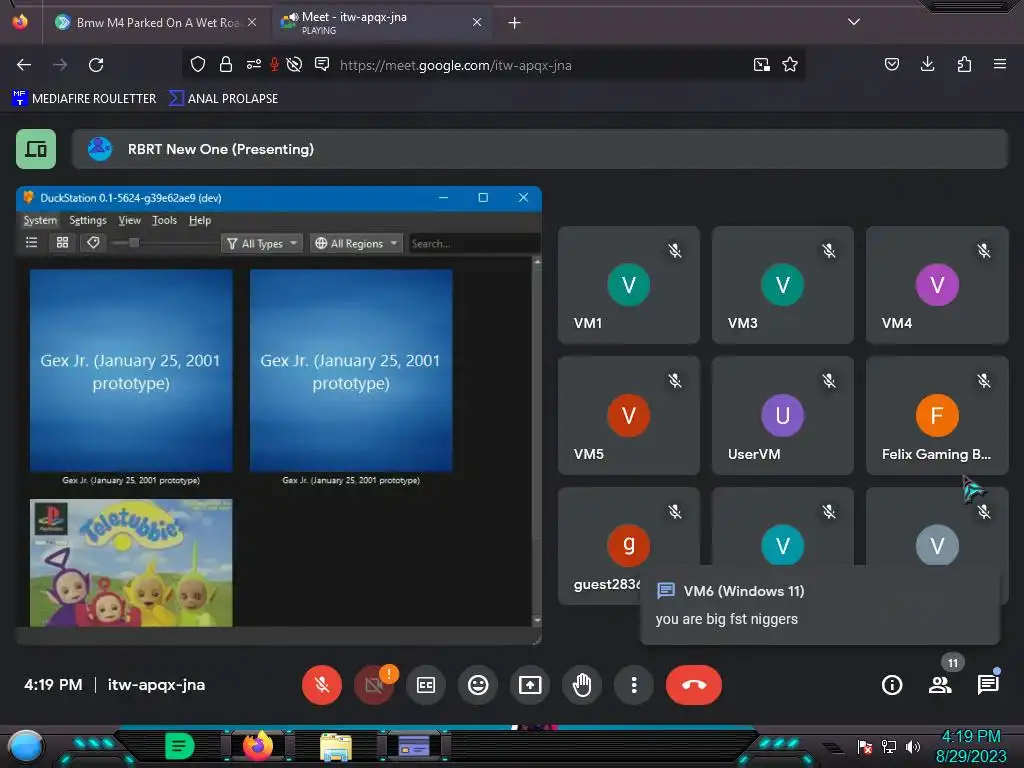Image resolution: width=1024 pixels, height=768 pixels.
Task: Toggle the DuckStation show titles tag icon
Action: click(x=93, y=243)
